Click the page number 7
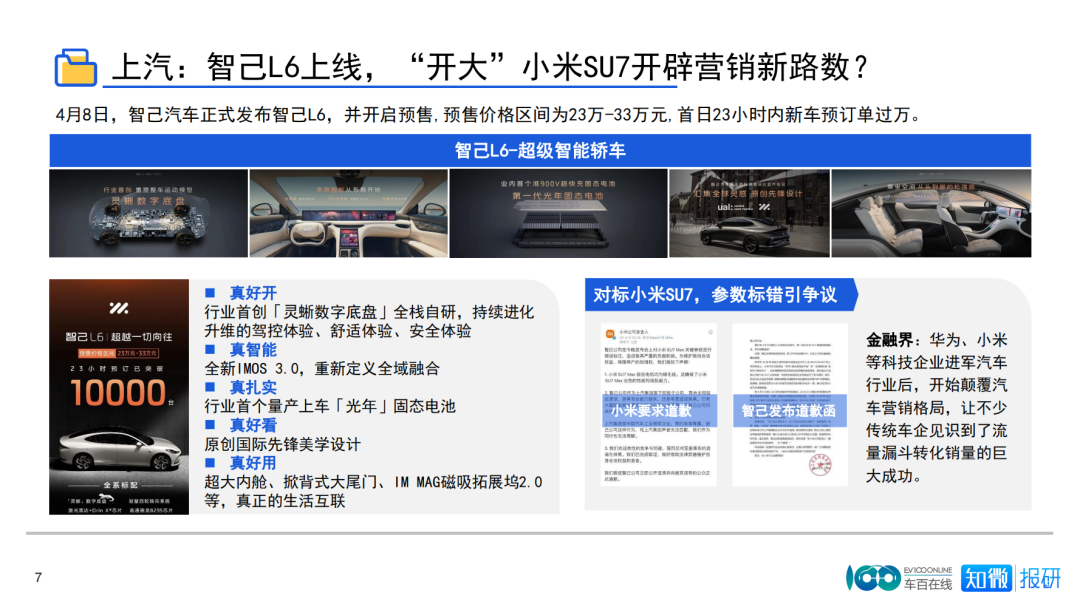This screenshot has width=1080, height=607. coord(39,577)
